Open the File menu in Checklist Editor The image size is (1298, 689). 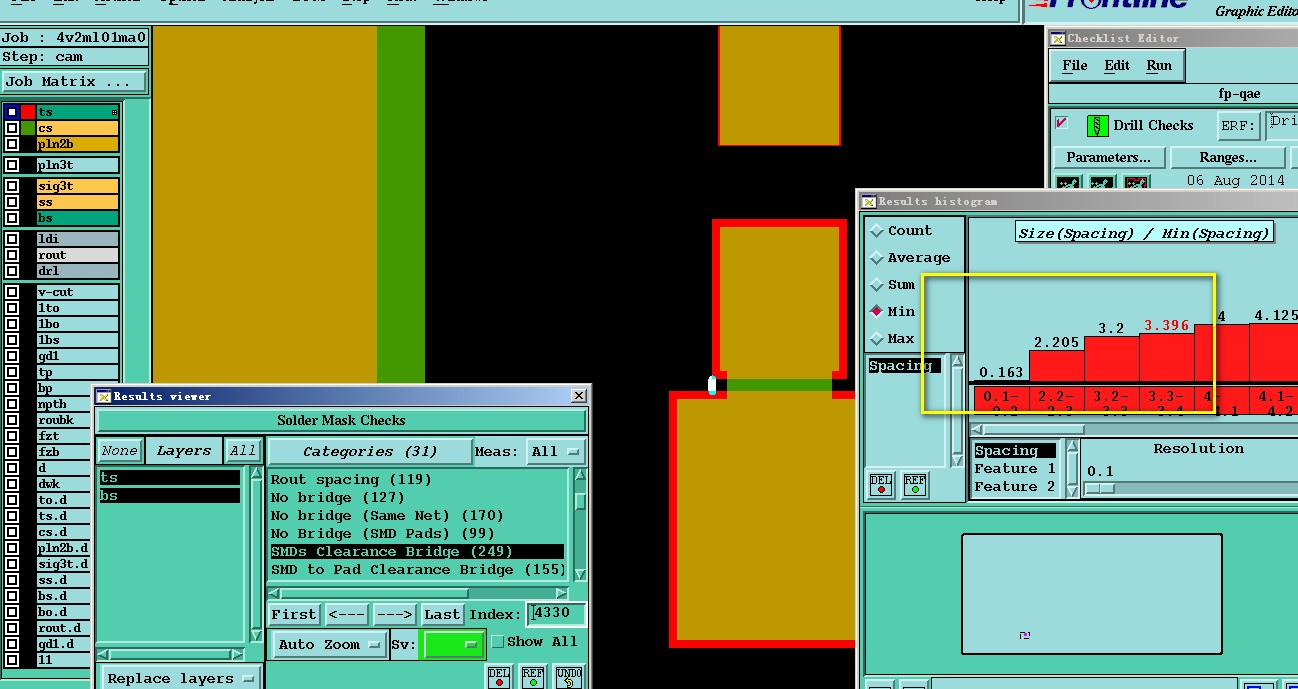(1075, 66)
